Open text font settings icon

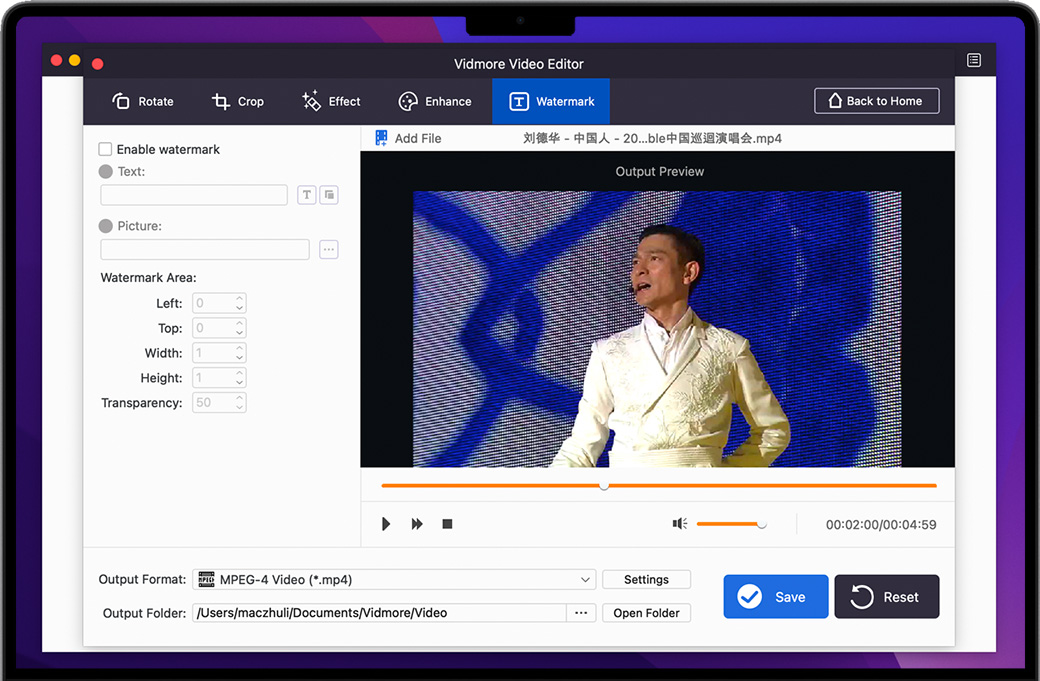[307, 195]
